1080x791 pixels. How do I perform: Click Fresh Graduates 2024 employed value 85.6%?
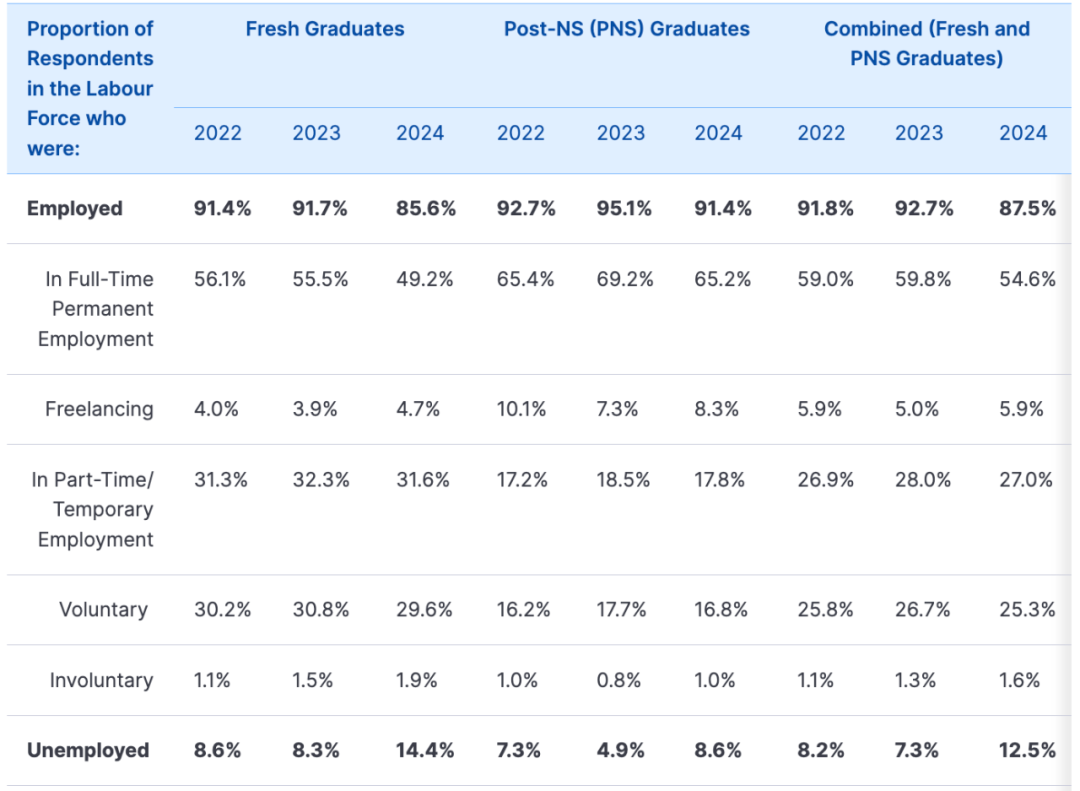coord(426,208)
